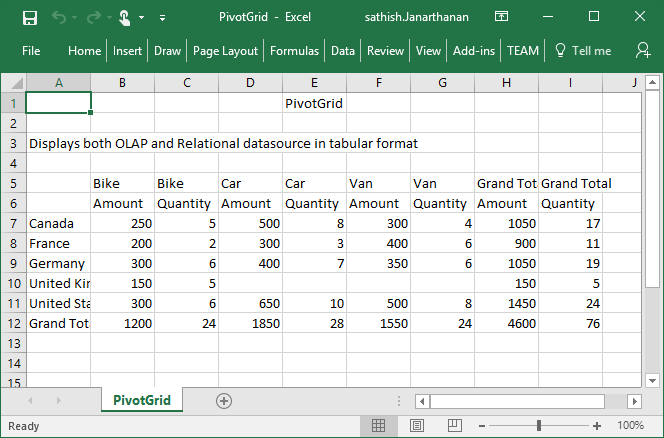The image size is (664, 438).
Task: Click the zoom slider handle
Action: (x=540, y=426)
